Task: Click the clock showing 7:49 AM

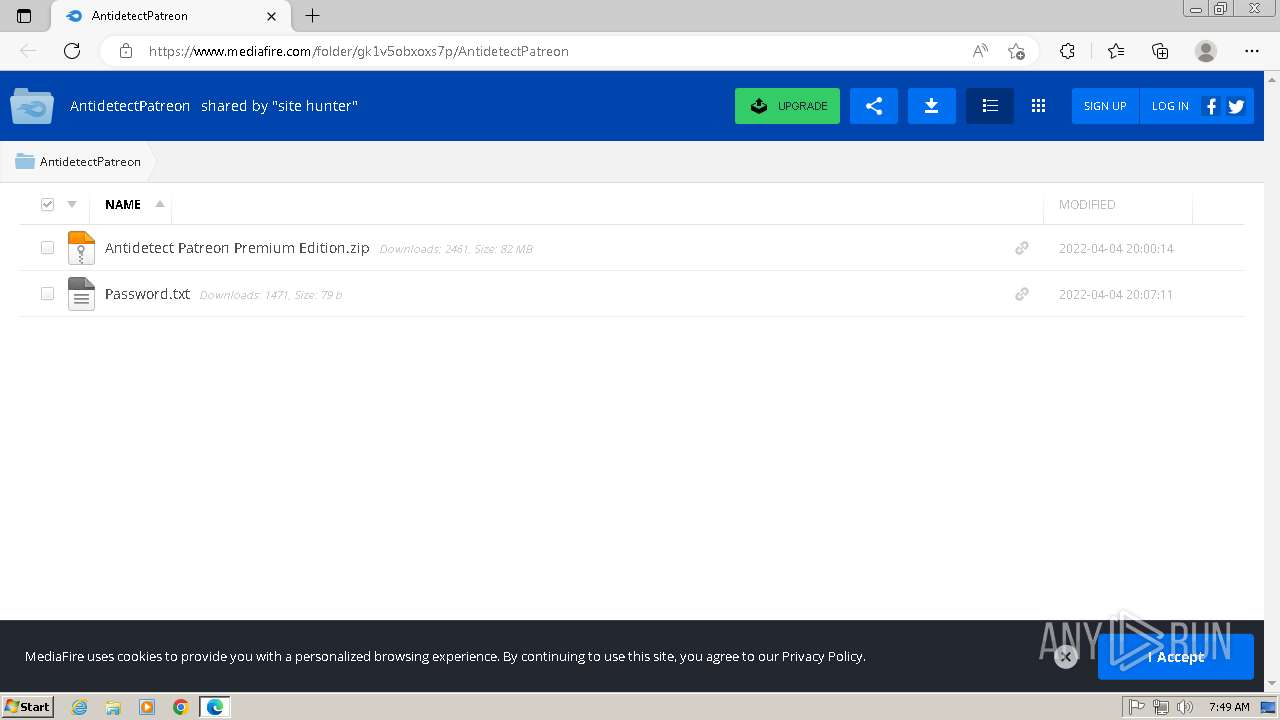Action: (x=1229, y=707)
